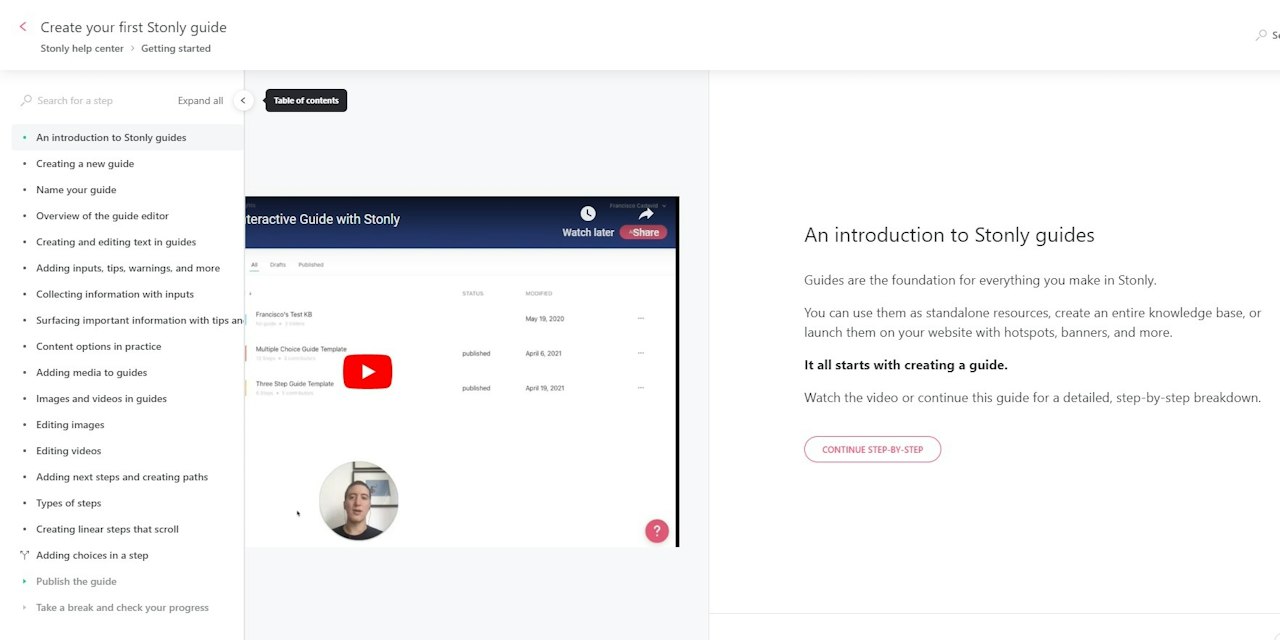Click the search magnifier in step search
This screenshot has height=640, width=1280.
click(26, 100)
